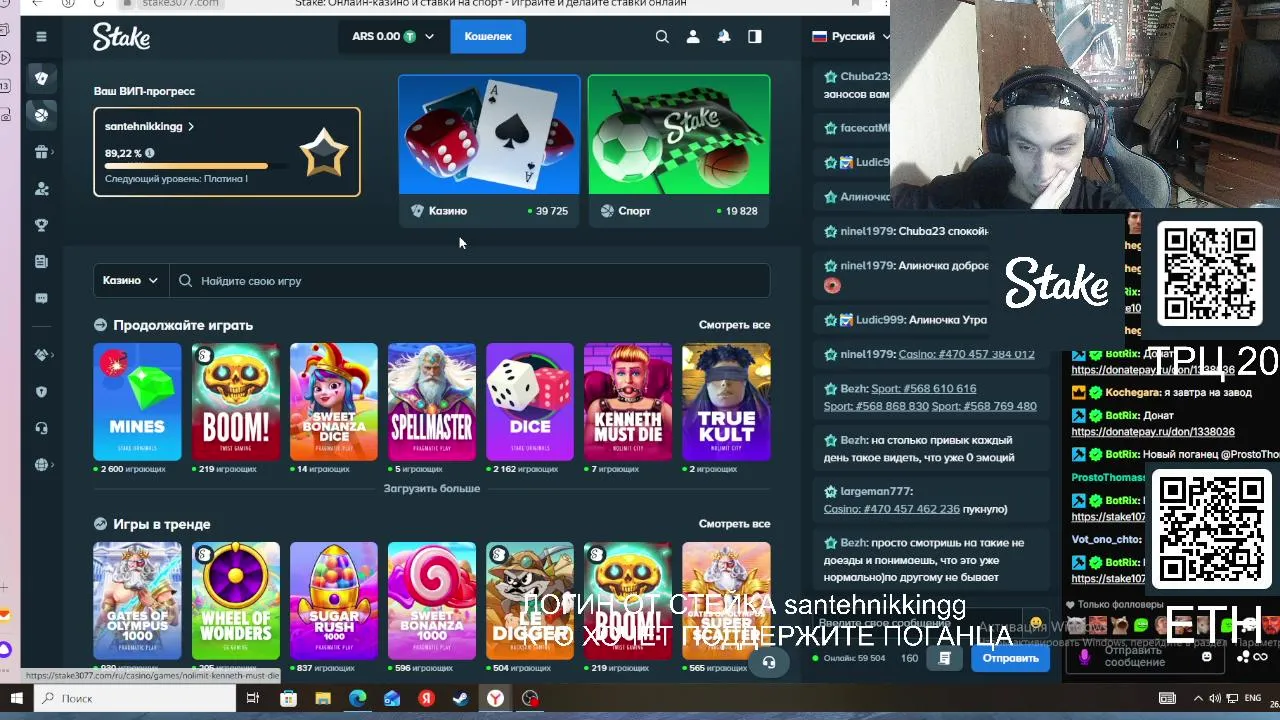Open search magnifier icon in header
The height and width of the screenshot is (720, 1280).
662,37
